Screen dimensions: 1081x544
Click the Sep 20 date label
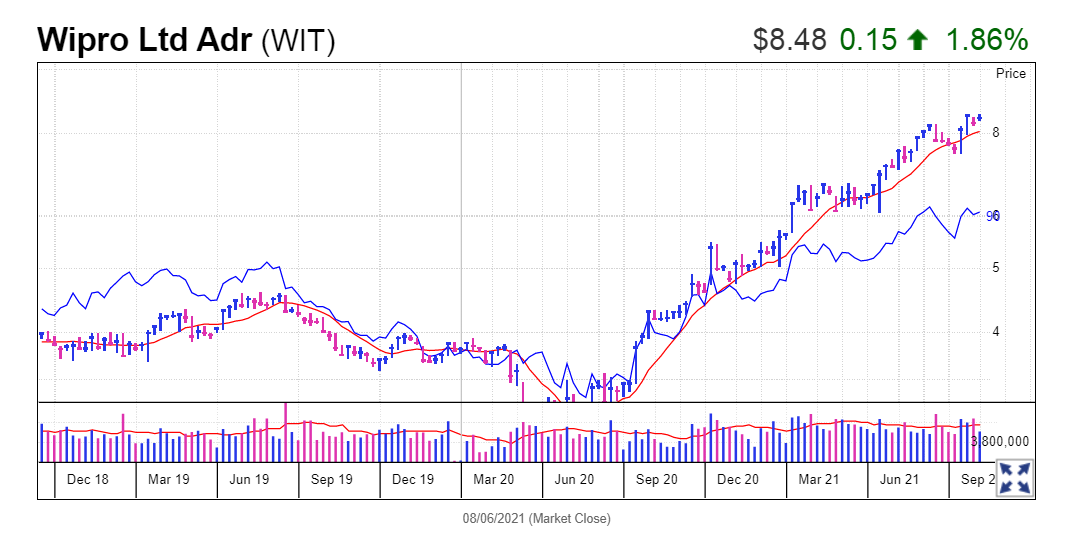[x=656, y=479]
